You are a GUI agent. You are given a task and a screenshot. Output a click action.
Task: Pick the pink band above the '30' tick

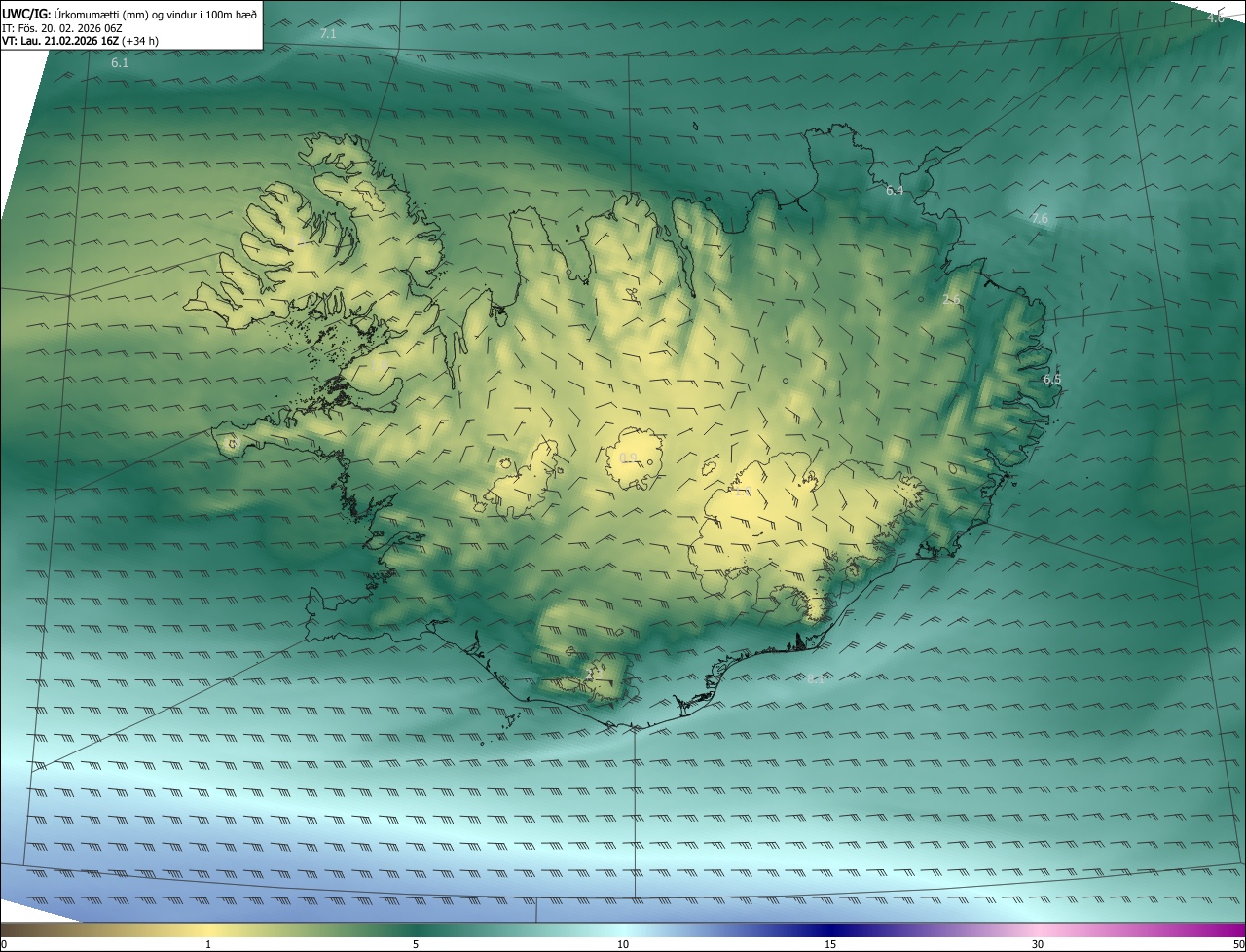point(1038,929)
